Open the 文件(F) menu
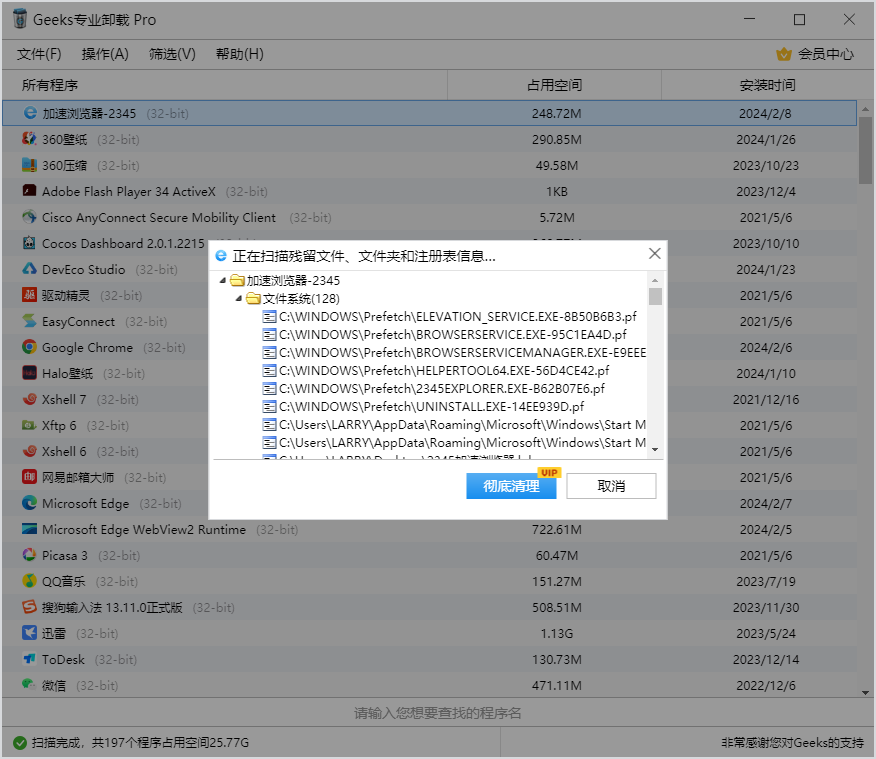 39,54
